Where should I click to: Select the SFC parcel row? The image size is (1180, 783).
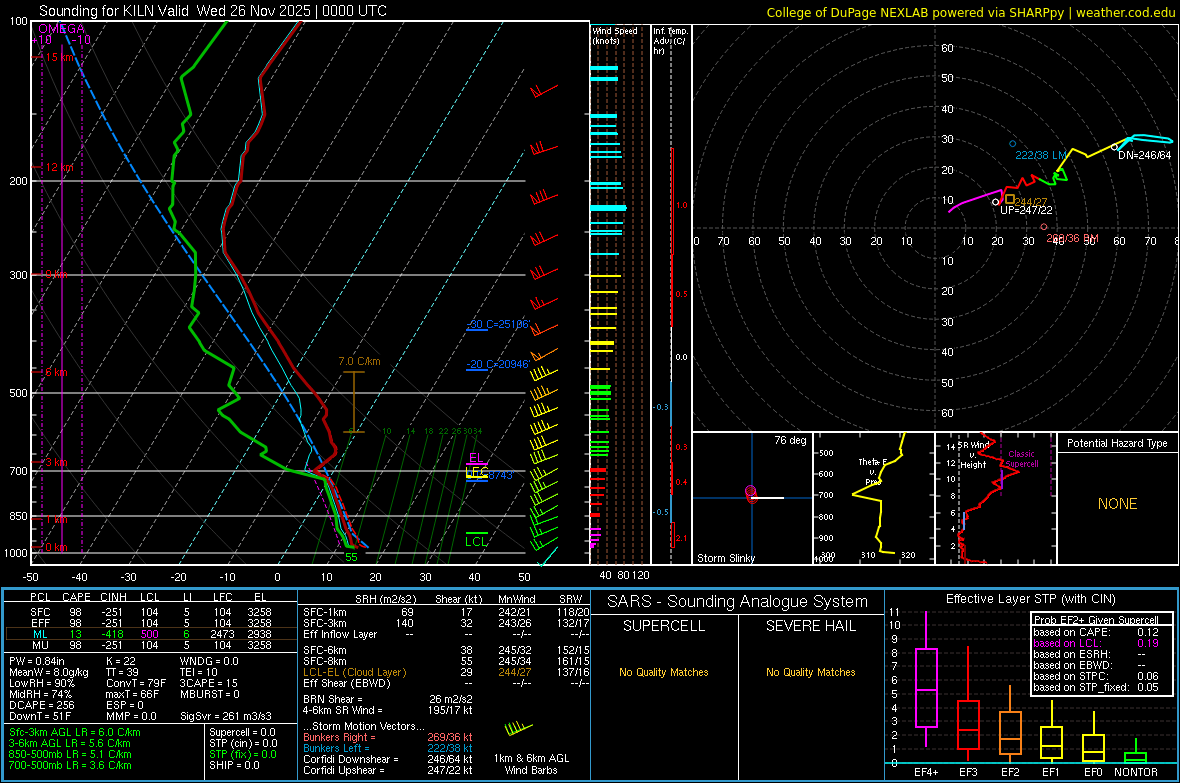coord(151,612)
